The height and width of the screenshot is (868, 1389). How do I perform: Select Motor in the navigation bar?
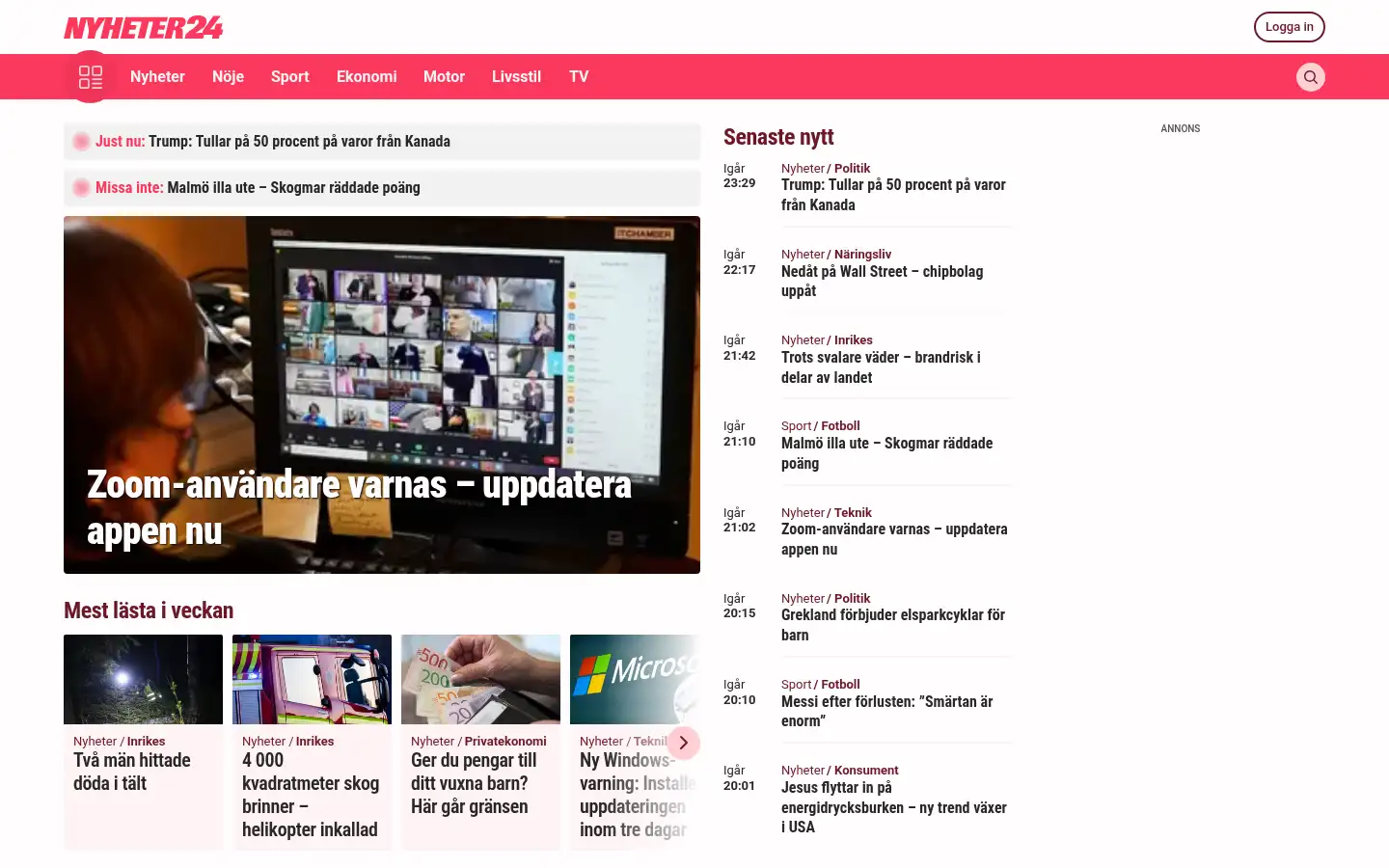(444, 77)
